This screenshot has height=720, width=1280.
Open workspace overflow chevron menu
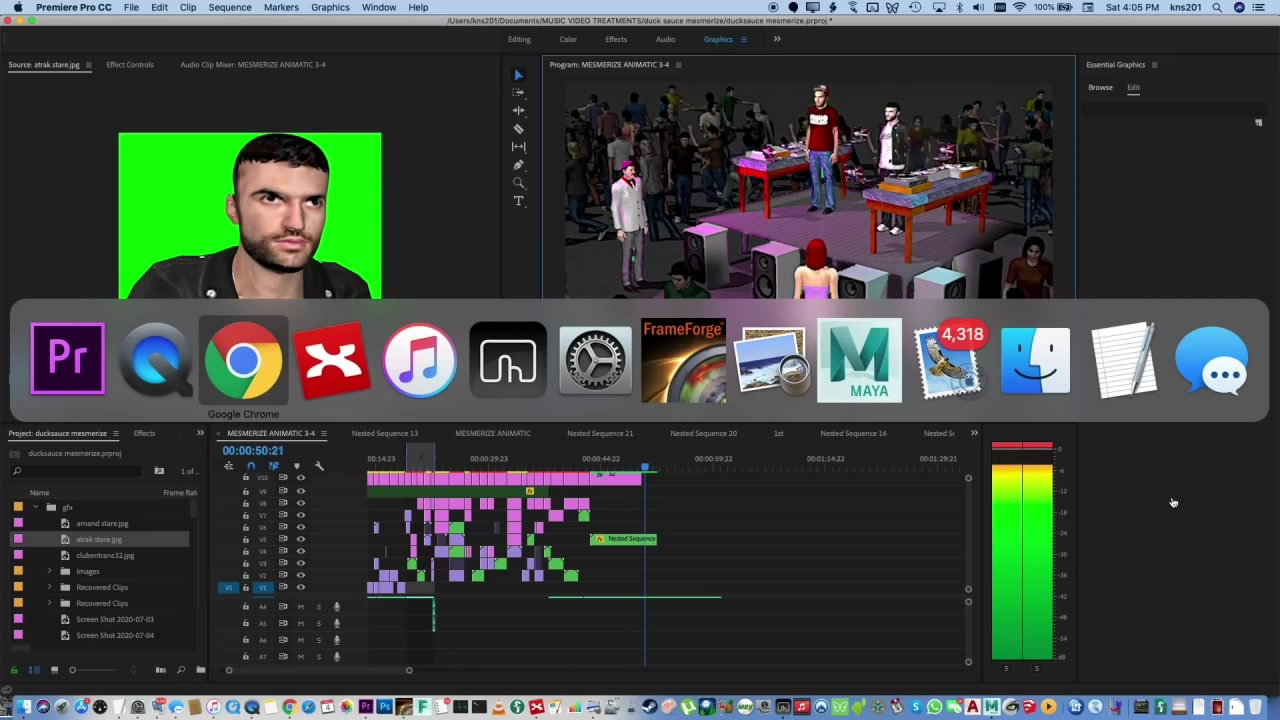click(777, 39)
